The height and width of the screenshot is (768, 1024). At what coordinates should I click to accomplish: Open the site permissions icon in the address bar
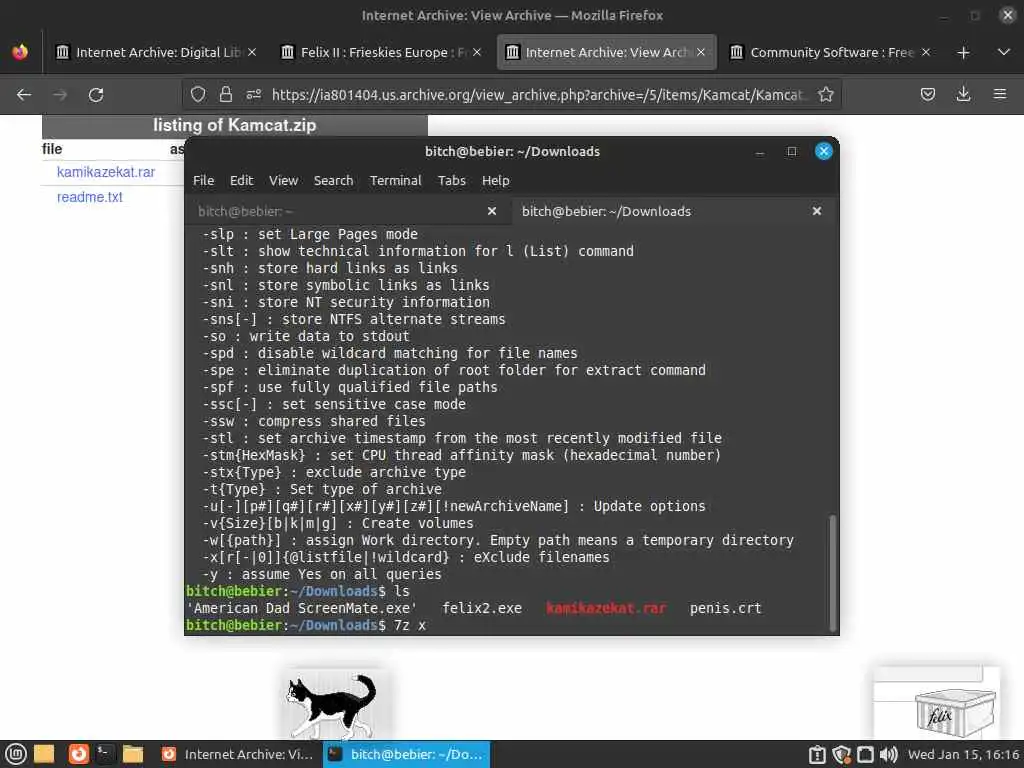coord(253,95)
